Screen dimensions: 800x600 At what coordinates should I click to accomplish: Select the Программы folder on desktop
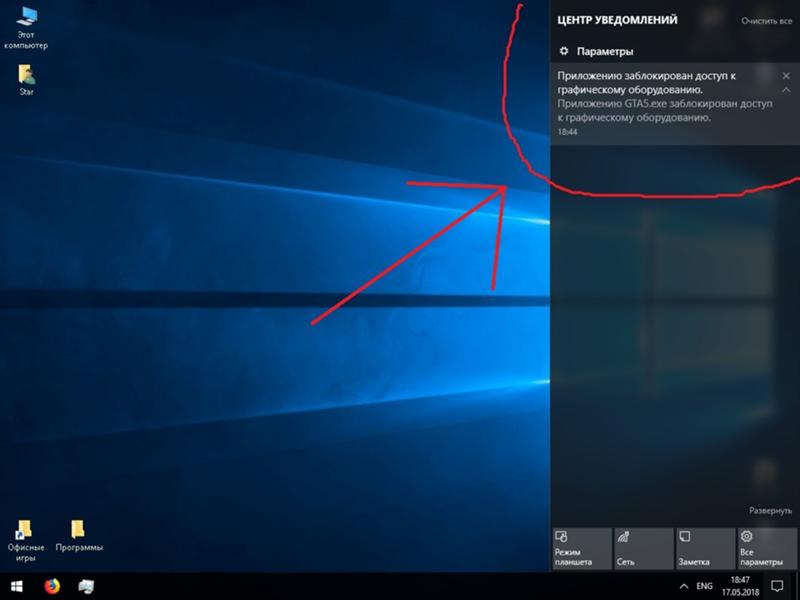(x=79, y=536)
